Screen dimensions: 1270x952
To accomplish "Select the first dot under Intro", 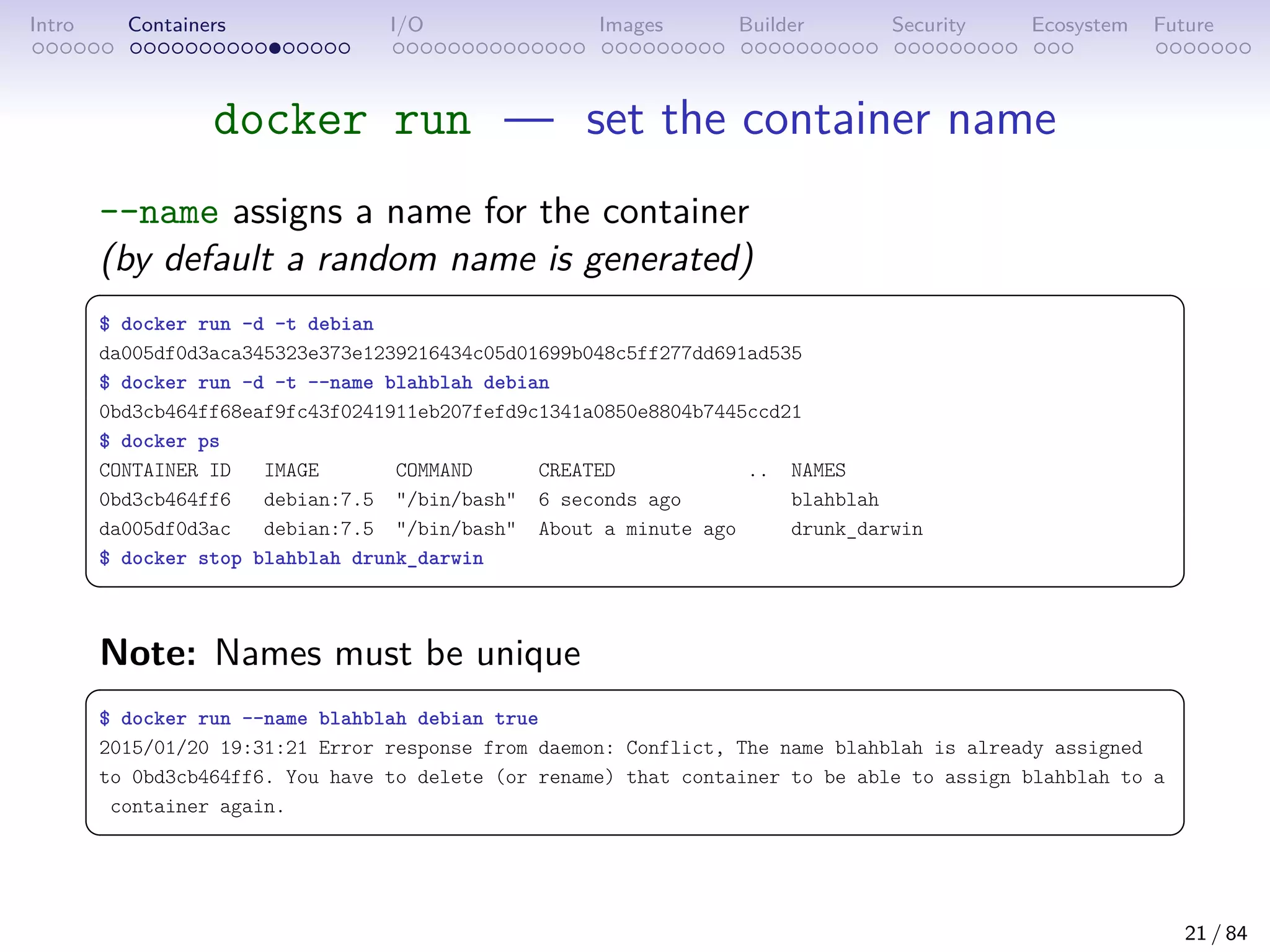I will (x=38, y=48).
